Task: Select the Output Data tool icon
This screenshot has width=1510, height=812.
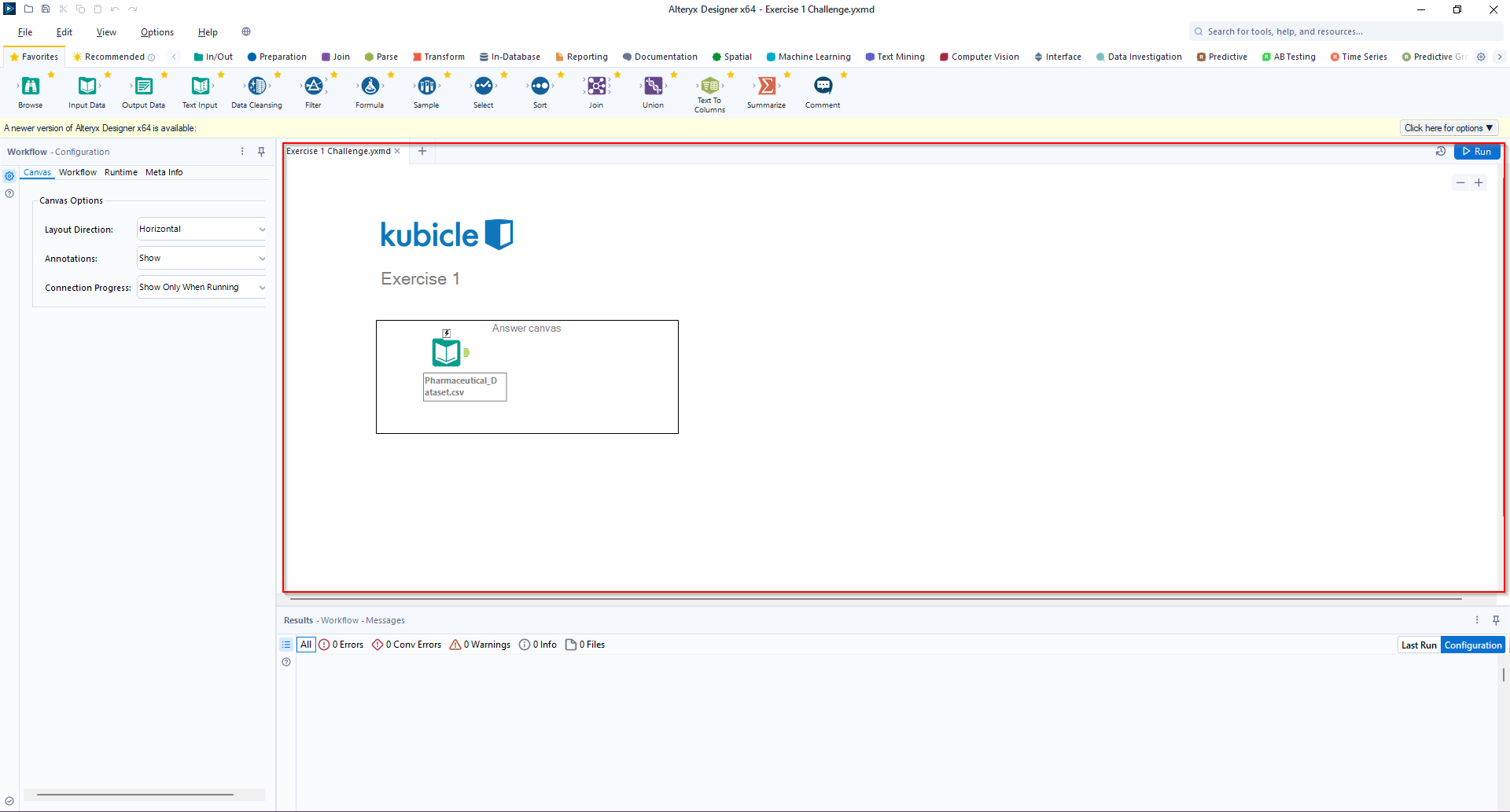Action: (x=144, y=86)
